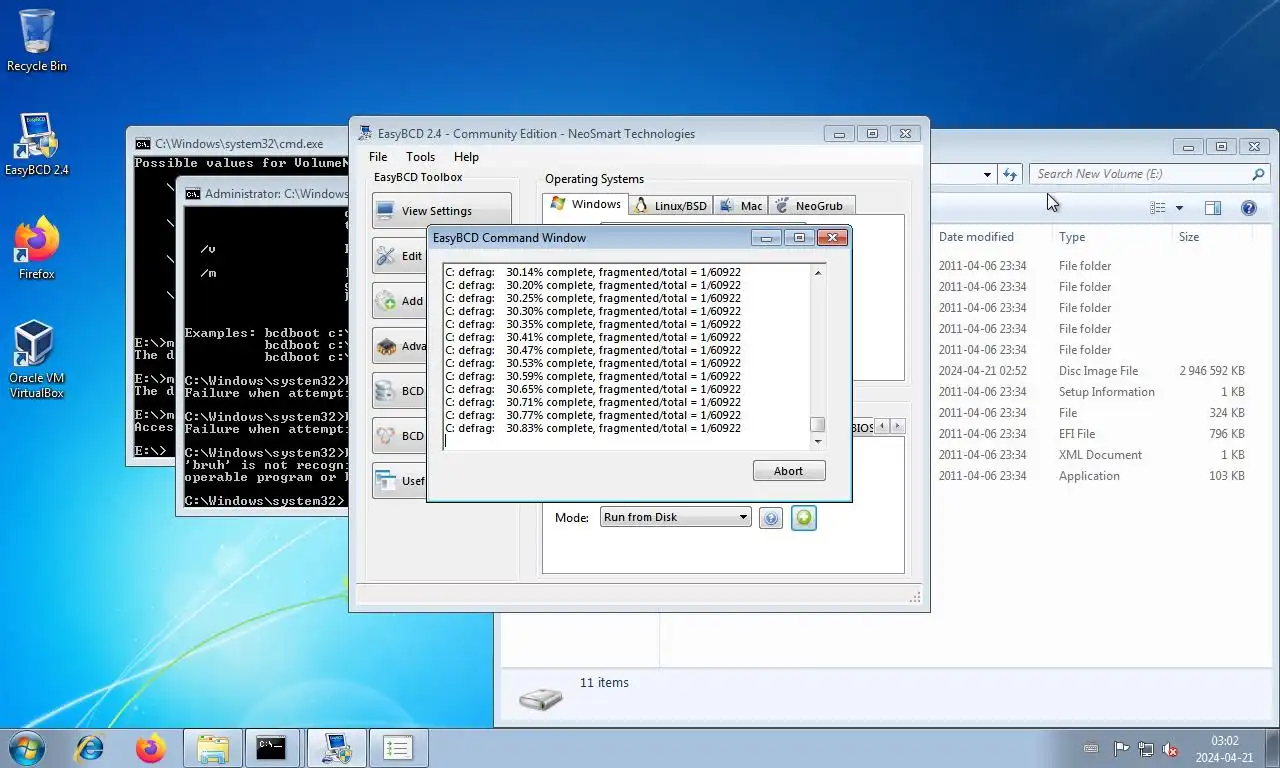
Task: Launch Internet Explorer from the taskbar
Action: 90,747
